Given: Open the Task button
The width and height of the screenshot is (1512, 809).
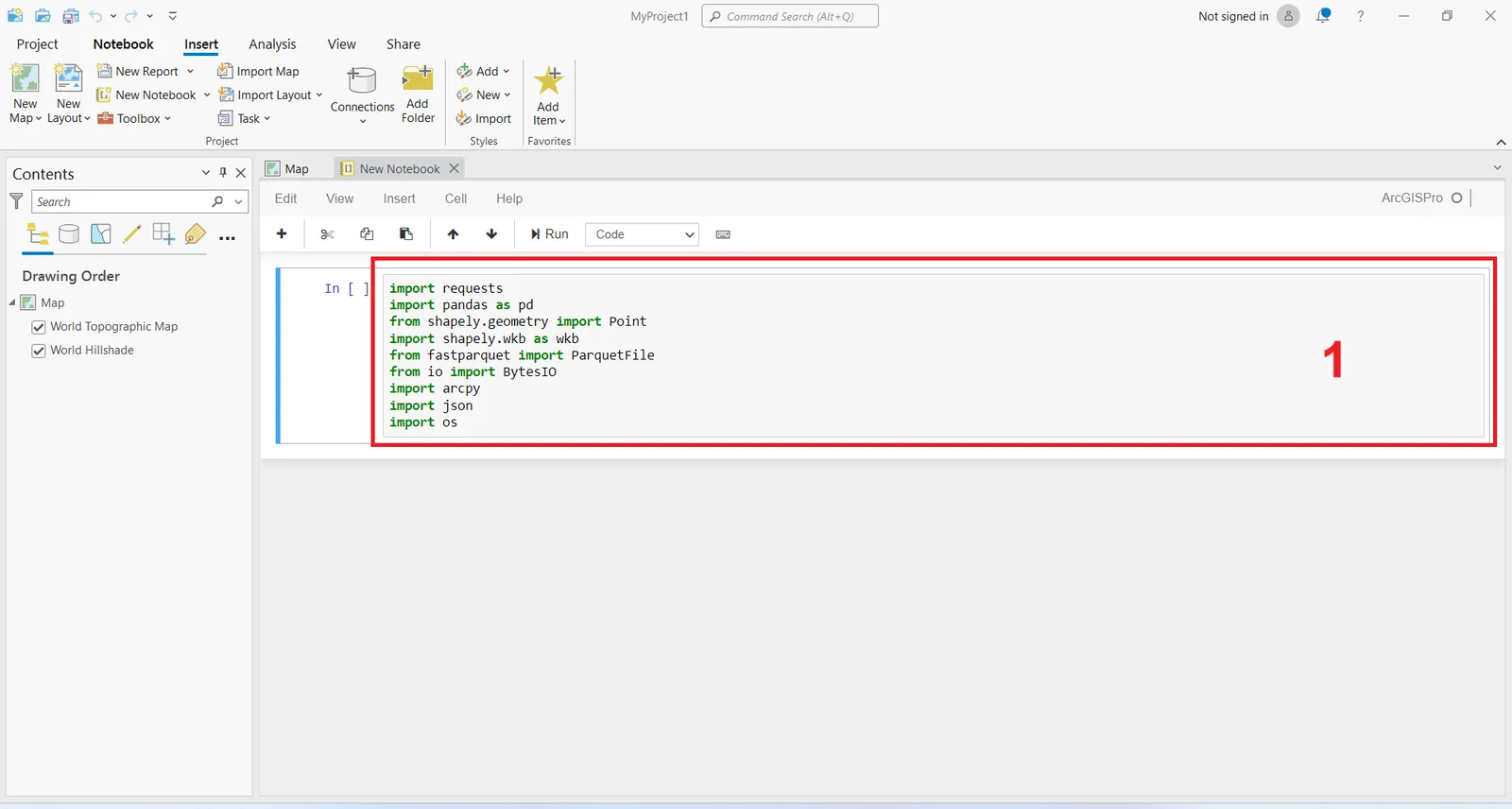Looking at the screenshot, I should coord(244,118).
